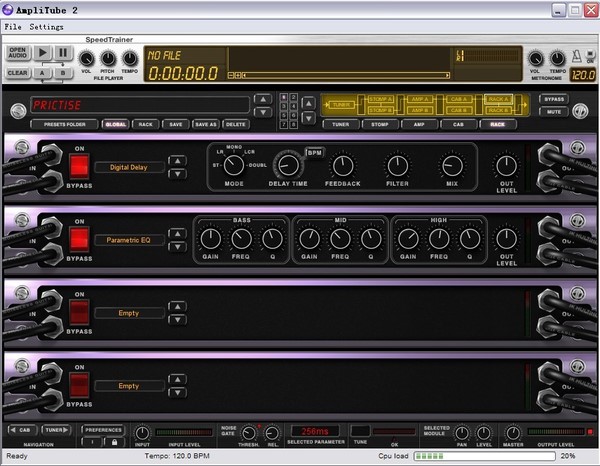Toggle the global BYPASS button
The image size is (600, 466).
(554, 99)
